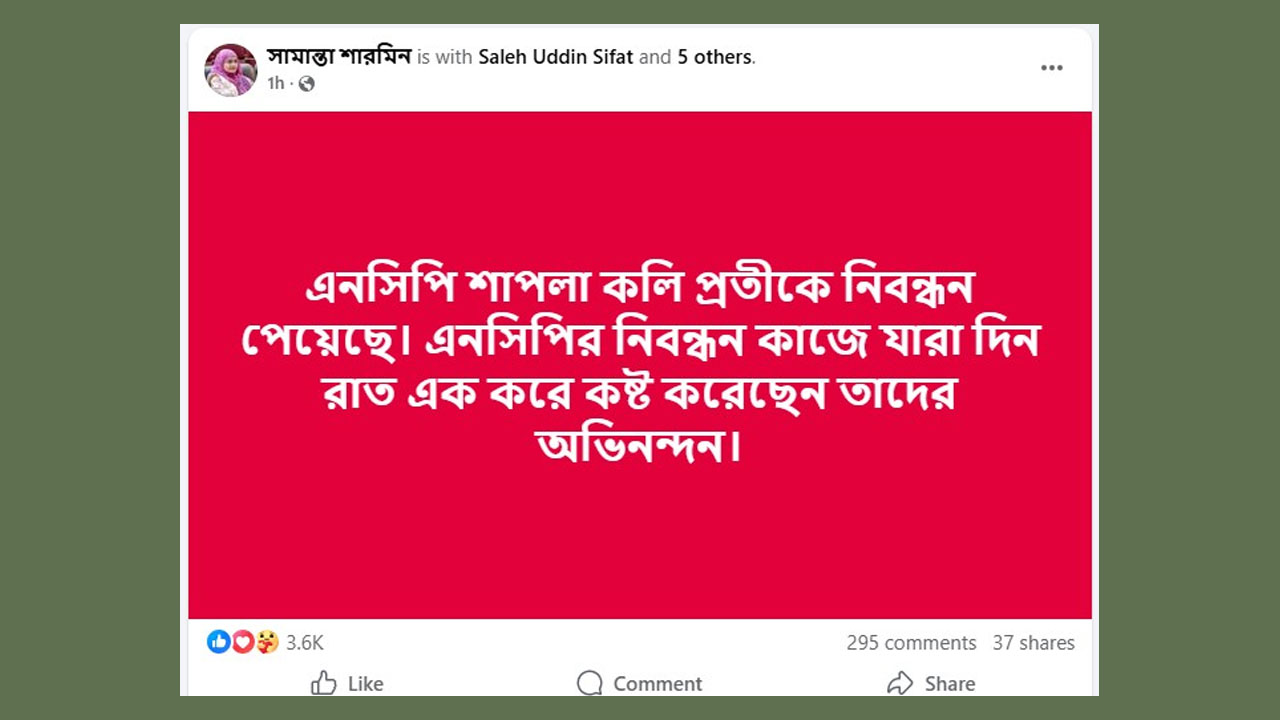Open the 295 comments link
This screenshot has width=1280, height=720.
911,643
